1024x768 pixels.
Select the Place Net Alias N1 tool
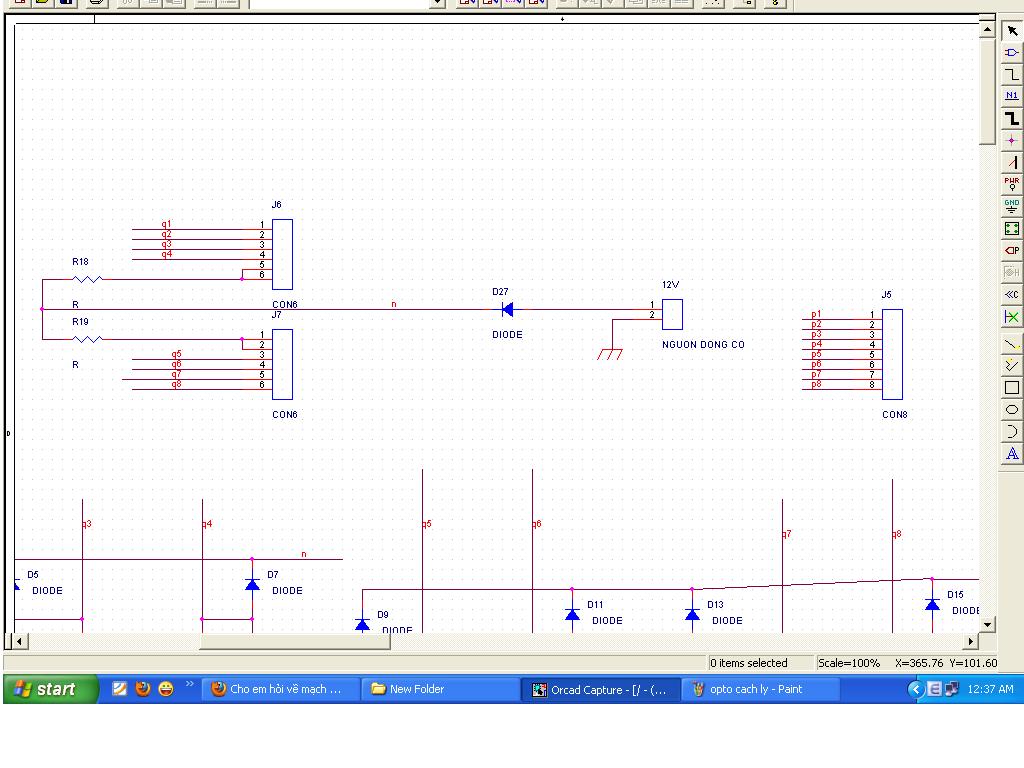1012,96
